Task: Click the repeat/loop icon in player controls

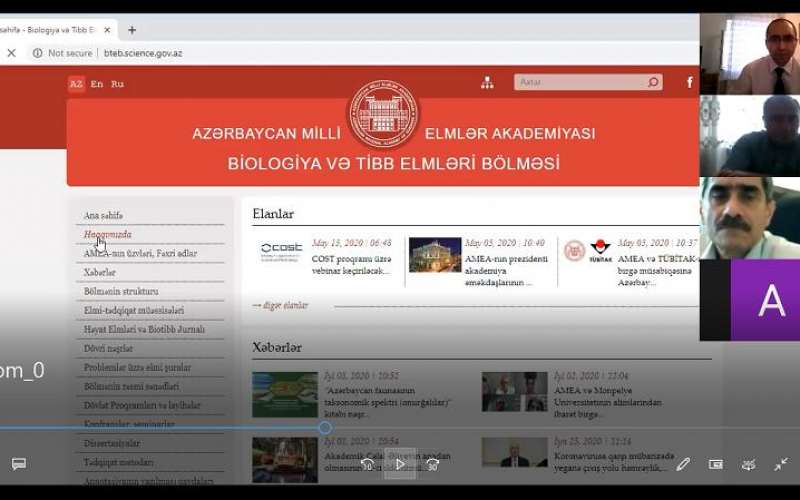Action: (x=748, y=464)
